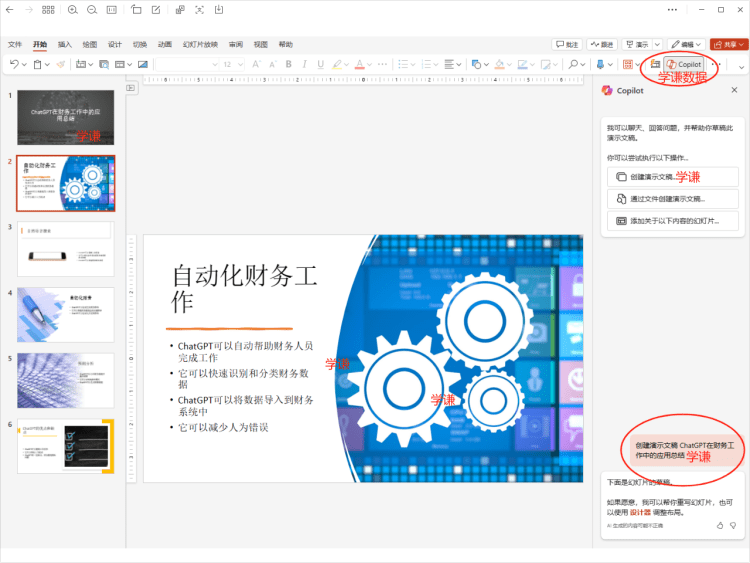The image size is (750, 563).
Task: Select slide 3 thumbnail
Action: tap(66, 249)
